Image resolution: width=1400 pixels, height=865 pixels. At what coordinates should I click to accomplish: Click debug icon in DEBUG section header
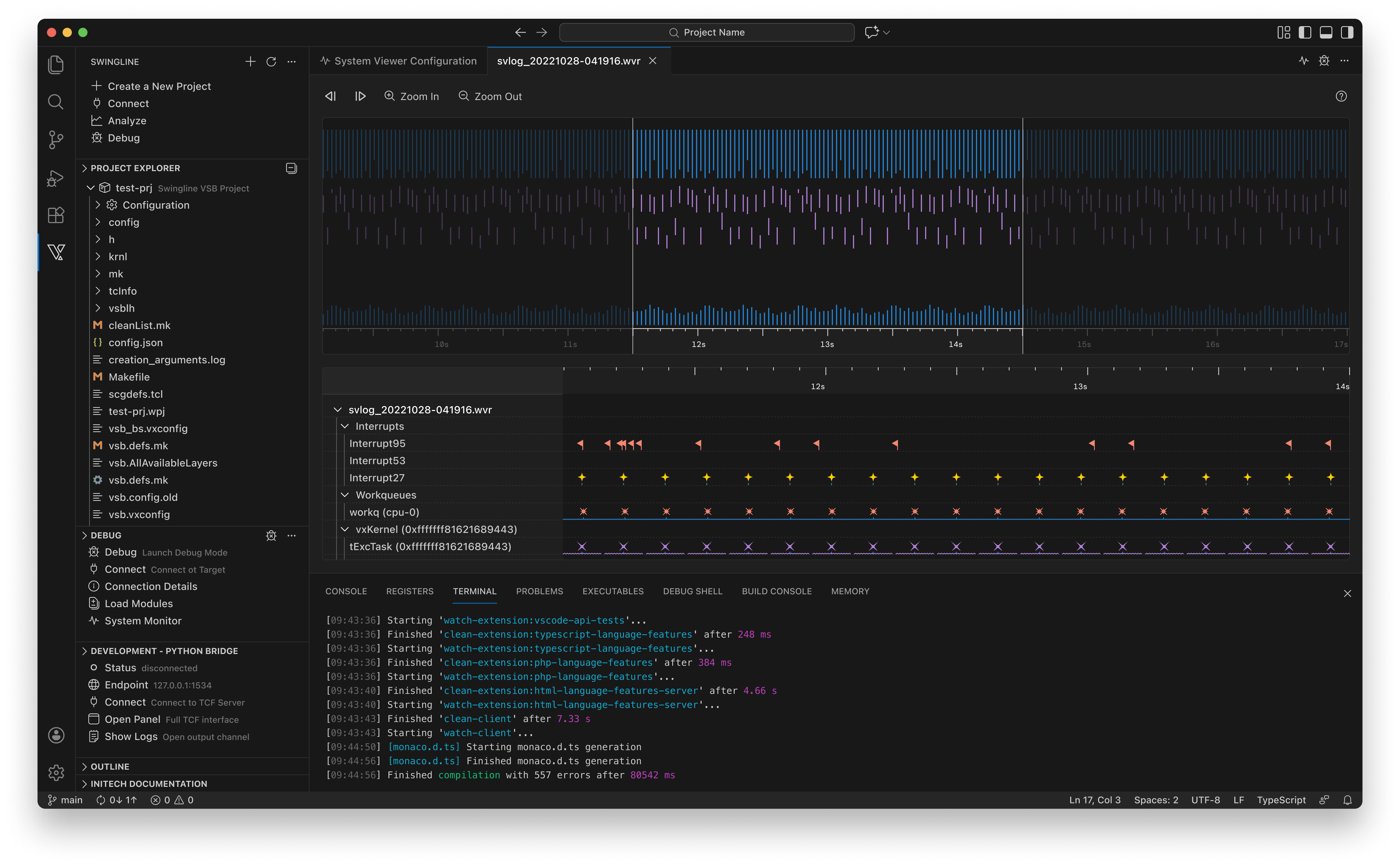[271, 536]
